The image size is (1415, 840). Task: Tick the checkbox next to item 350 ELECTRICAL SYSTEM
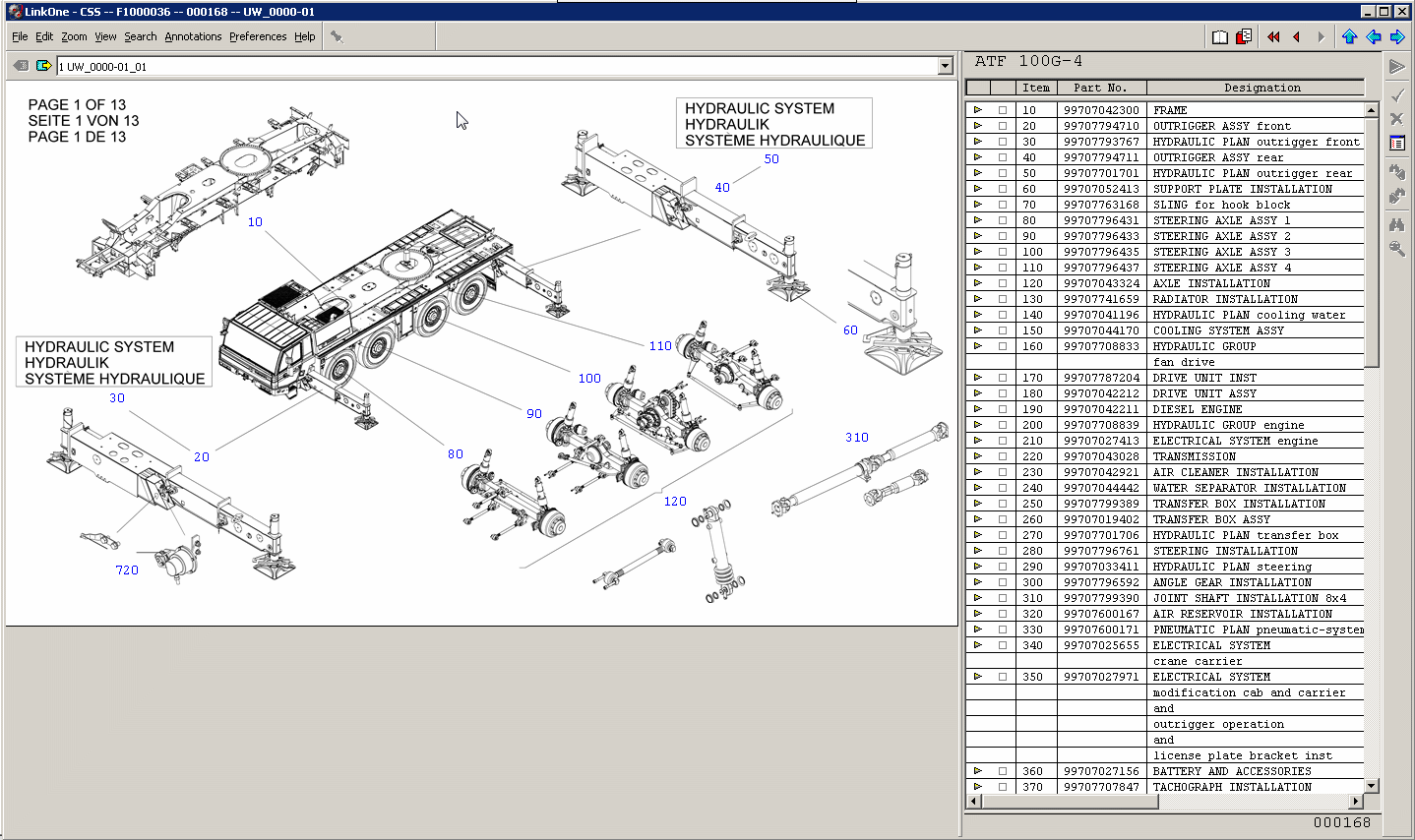1001,677
